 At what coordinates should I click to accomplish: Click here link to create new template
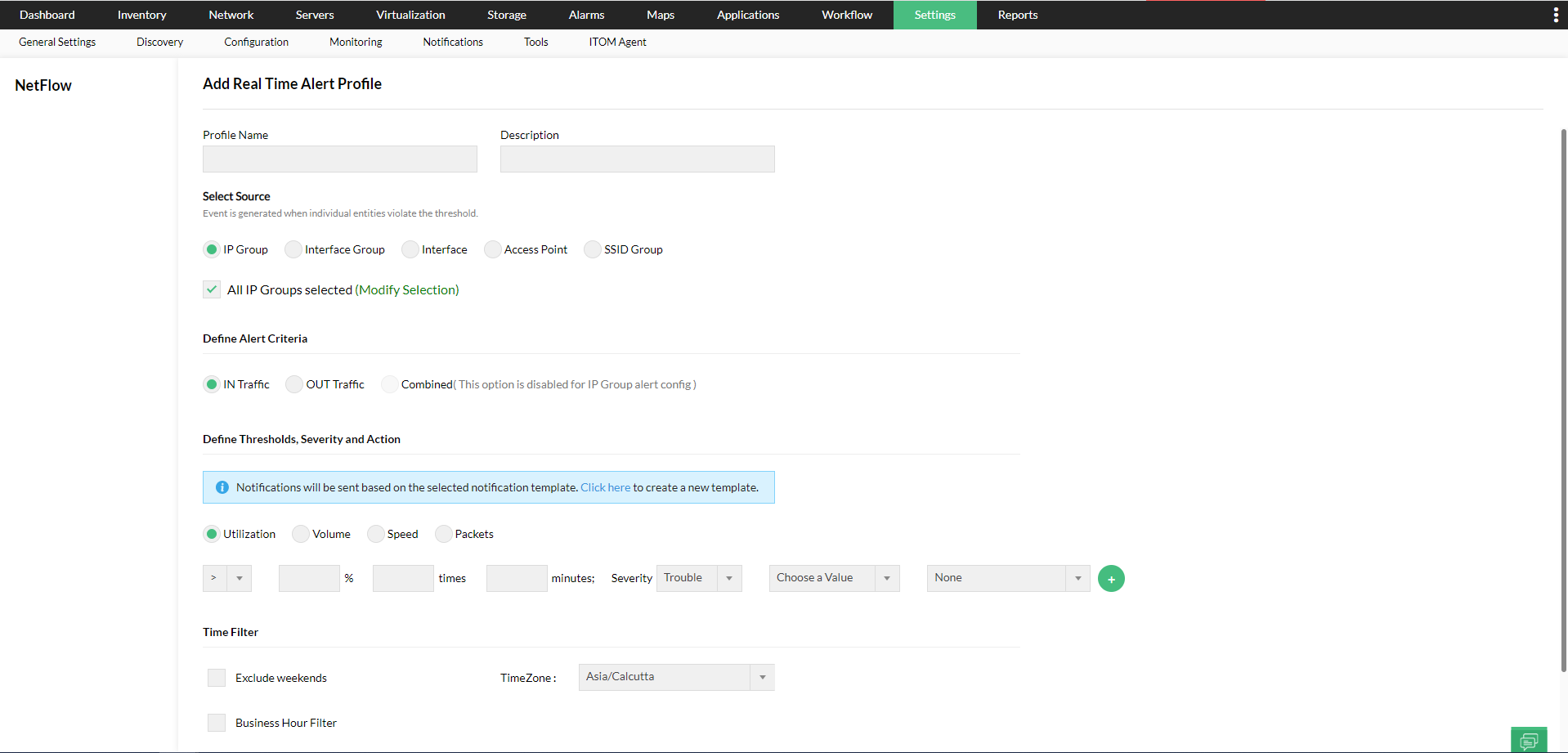(605, 487)
